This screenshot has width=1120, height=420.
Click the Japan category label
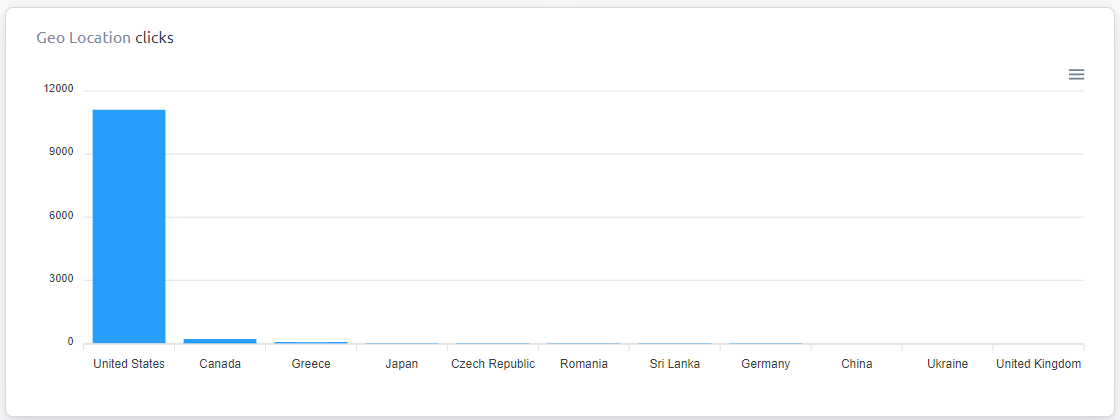click(402, 364)
